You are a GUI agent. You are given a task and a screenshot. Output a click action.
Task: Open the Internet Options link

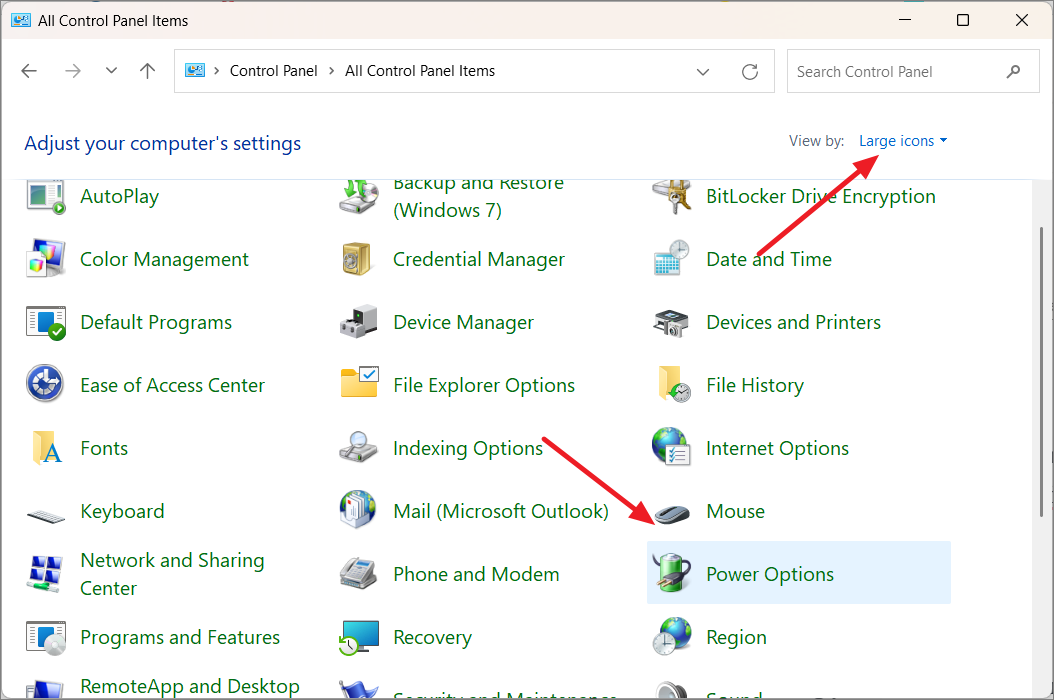(777, 448)
